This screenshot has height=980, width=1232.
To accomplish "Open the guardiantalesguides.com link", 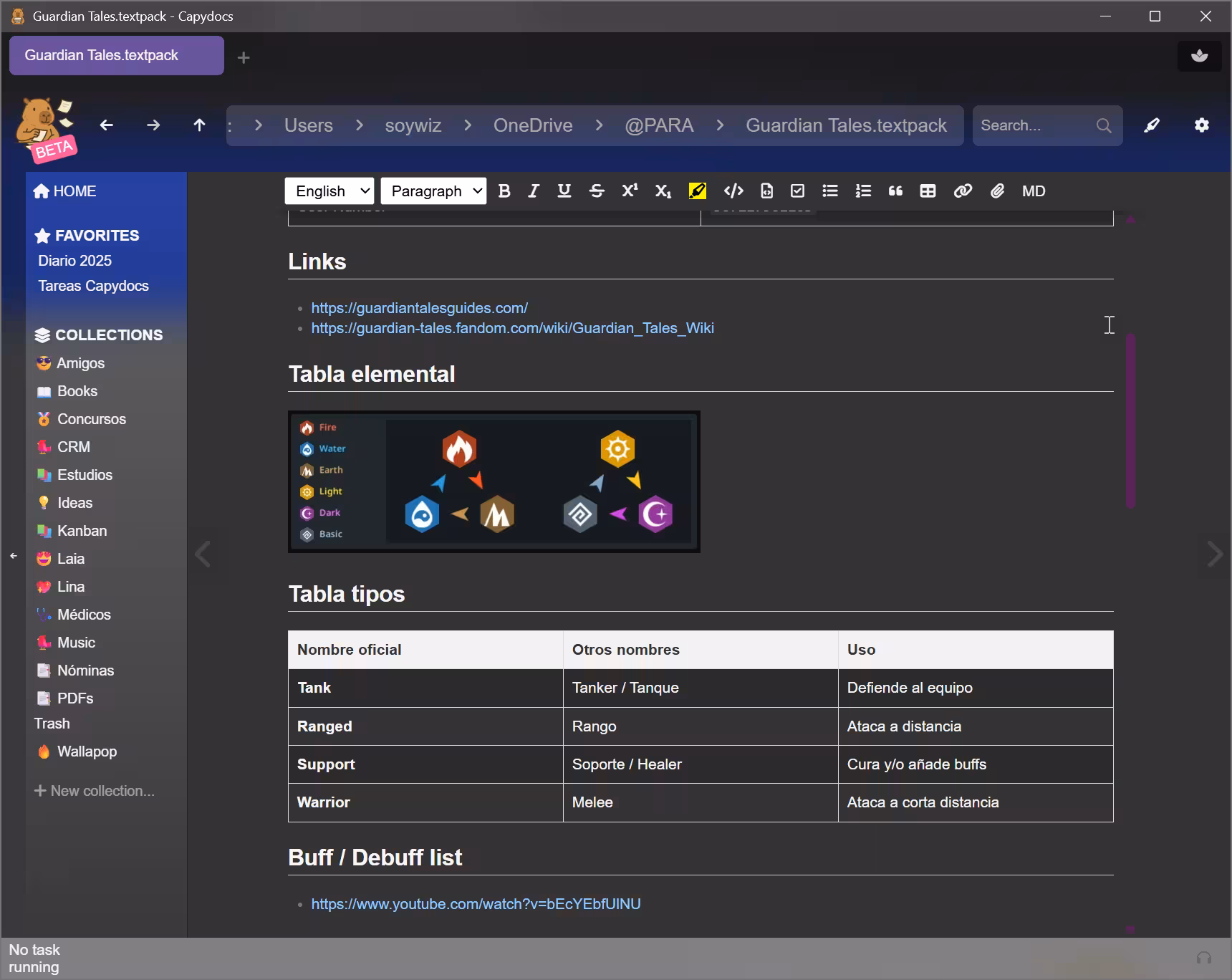I will coord(419,308).
